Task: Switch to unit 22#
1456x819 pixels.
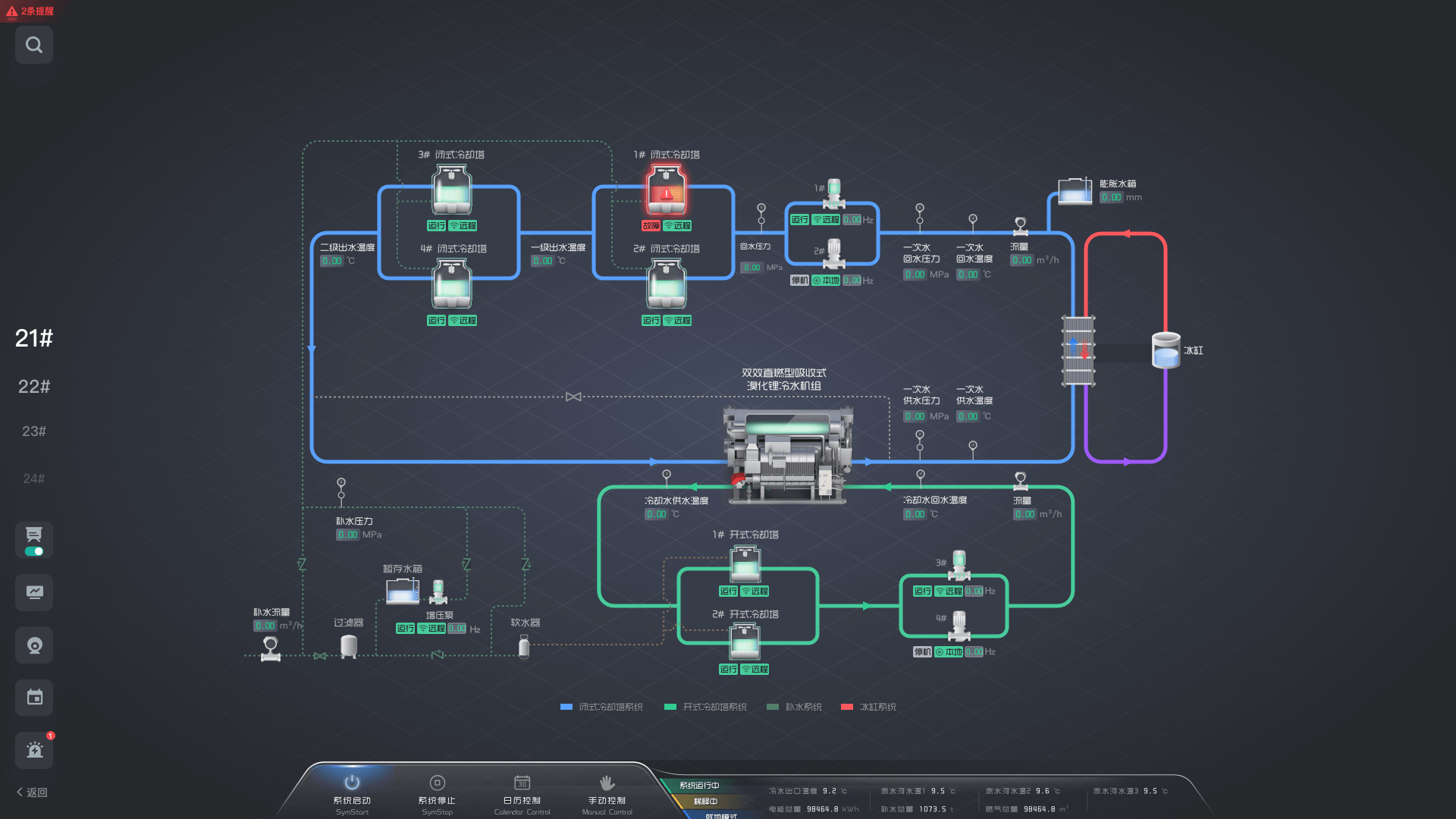Action: tap(34, 387)
